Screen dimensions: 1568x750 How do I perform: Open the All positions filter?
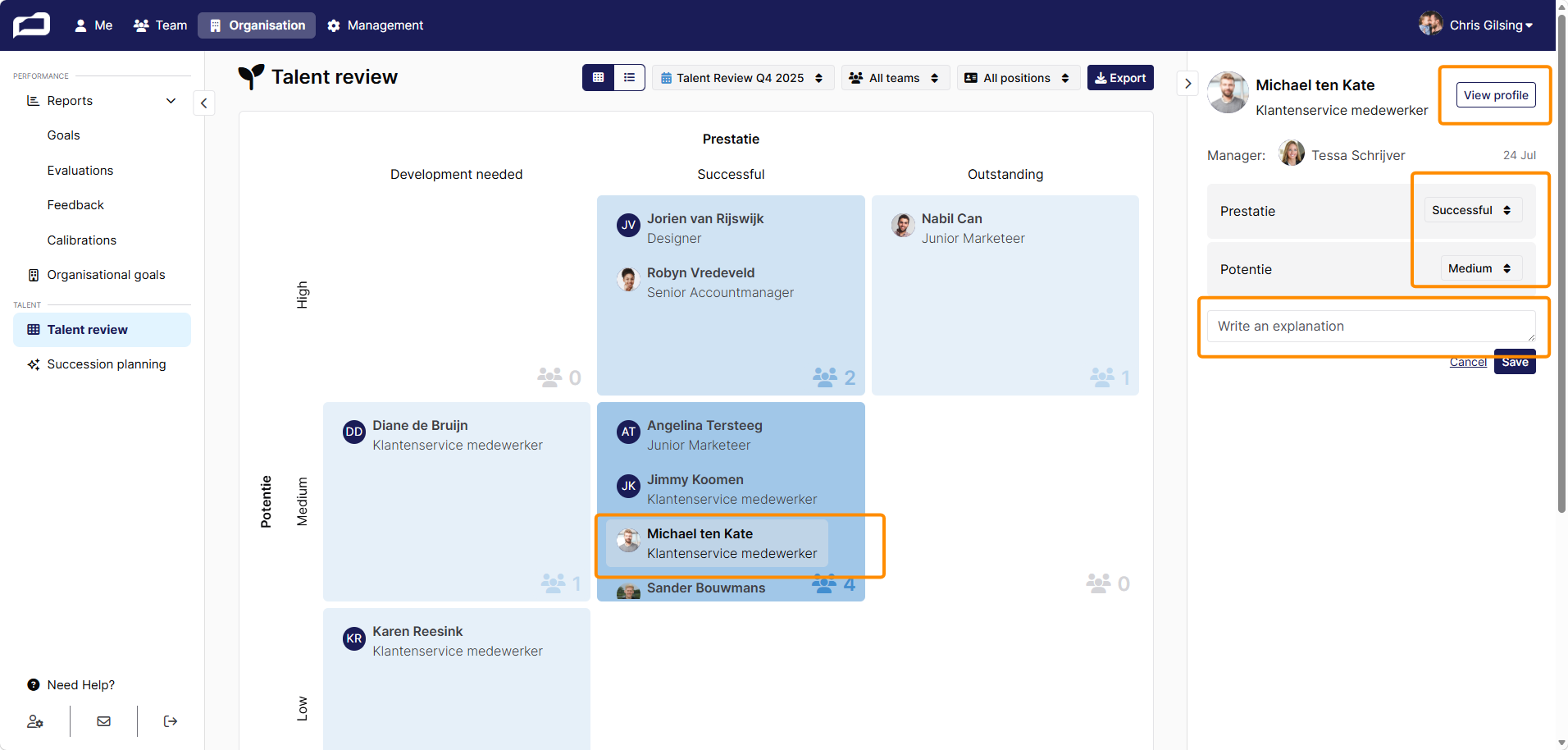pos(1019,78)
